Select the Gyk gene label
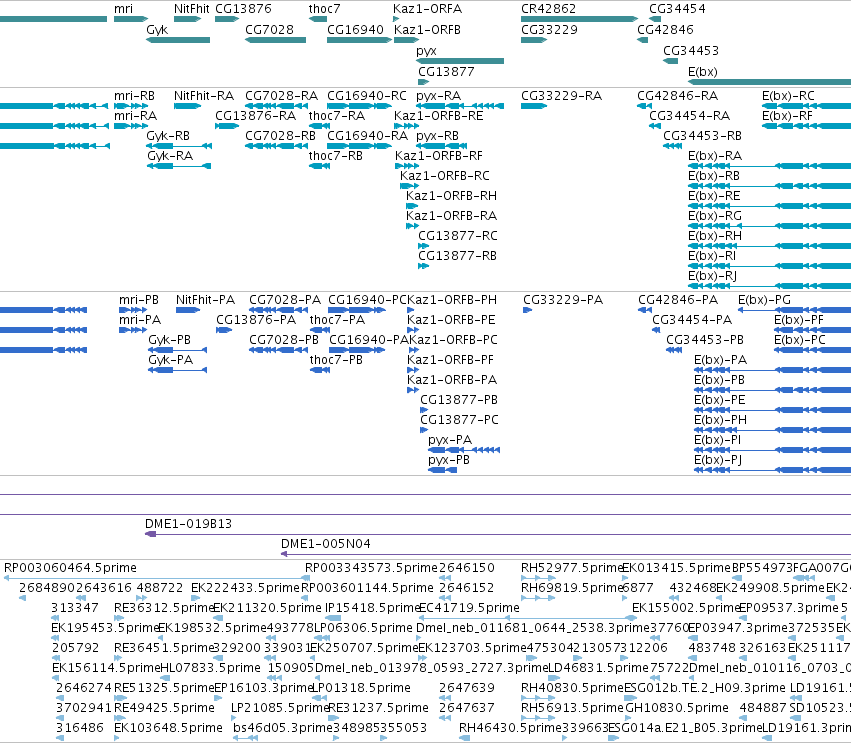851x743 pixels. (x=157, y=29)
